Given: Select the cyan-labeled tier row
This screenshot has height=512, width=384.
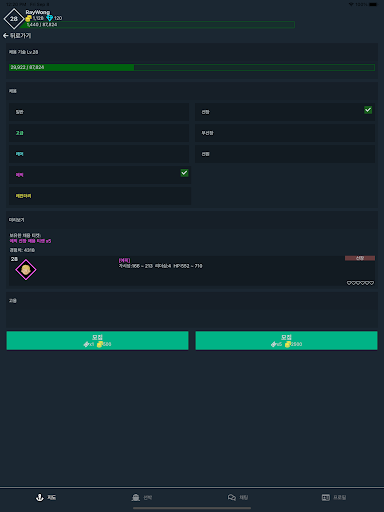Looking at the screenshot, I should click(x=99, y=154).
